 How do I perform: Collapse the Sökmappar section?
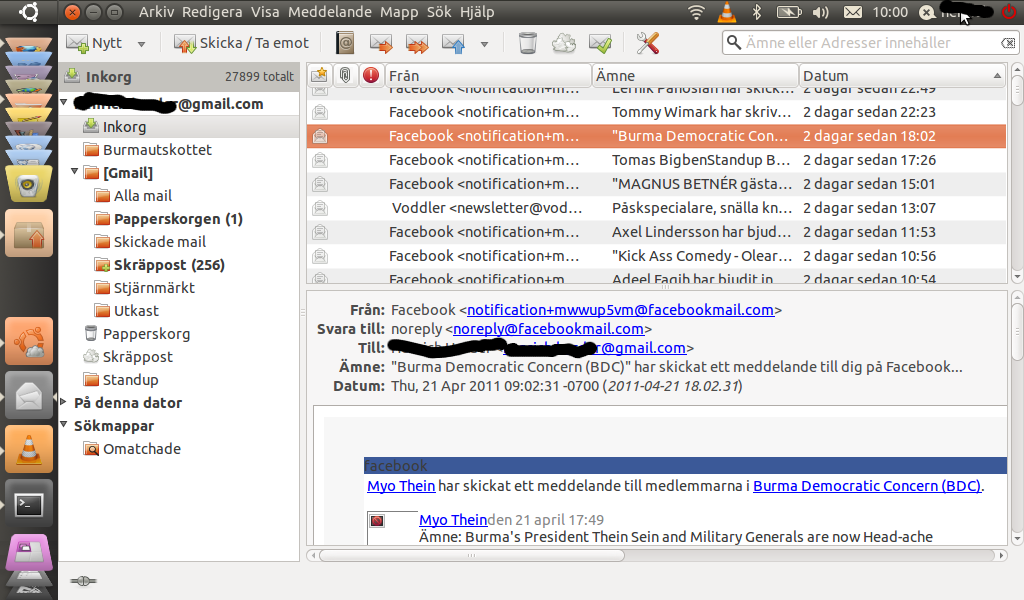(x=64, y=424)
